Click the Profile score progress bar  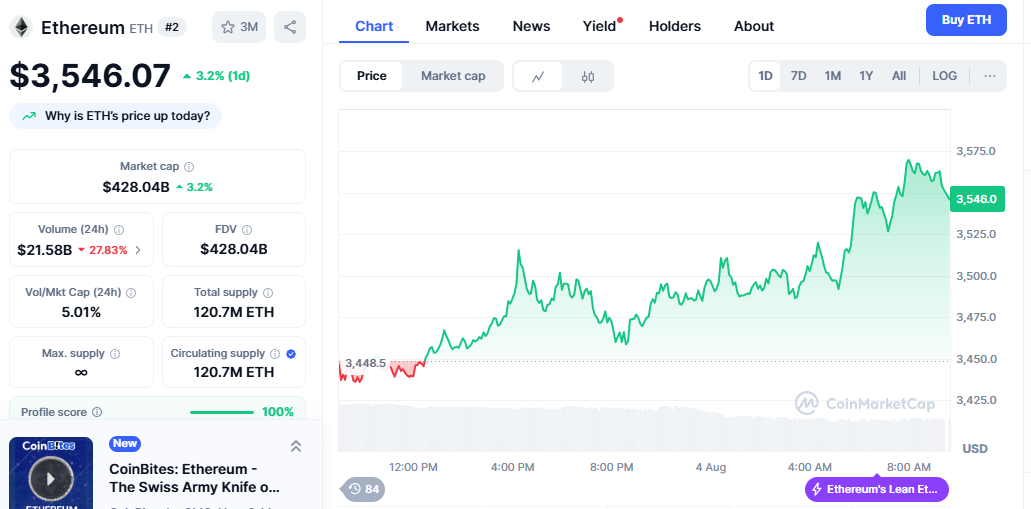[222, 412]
